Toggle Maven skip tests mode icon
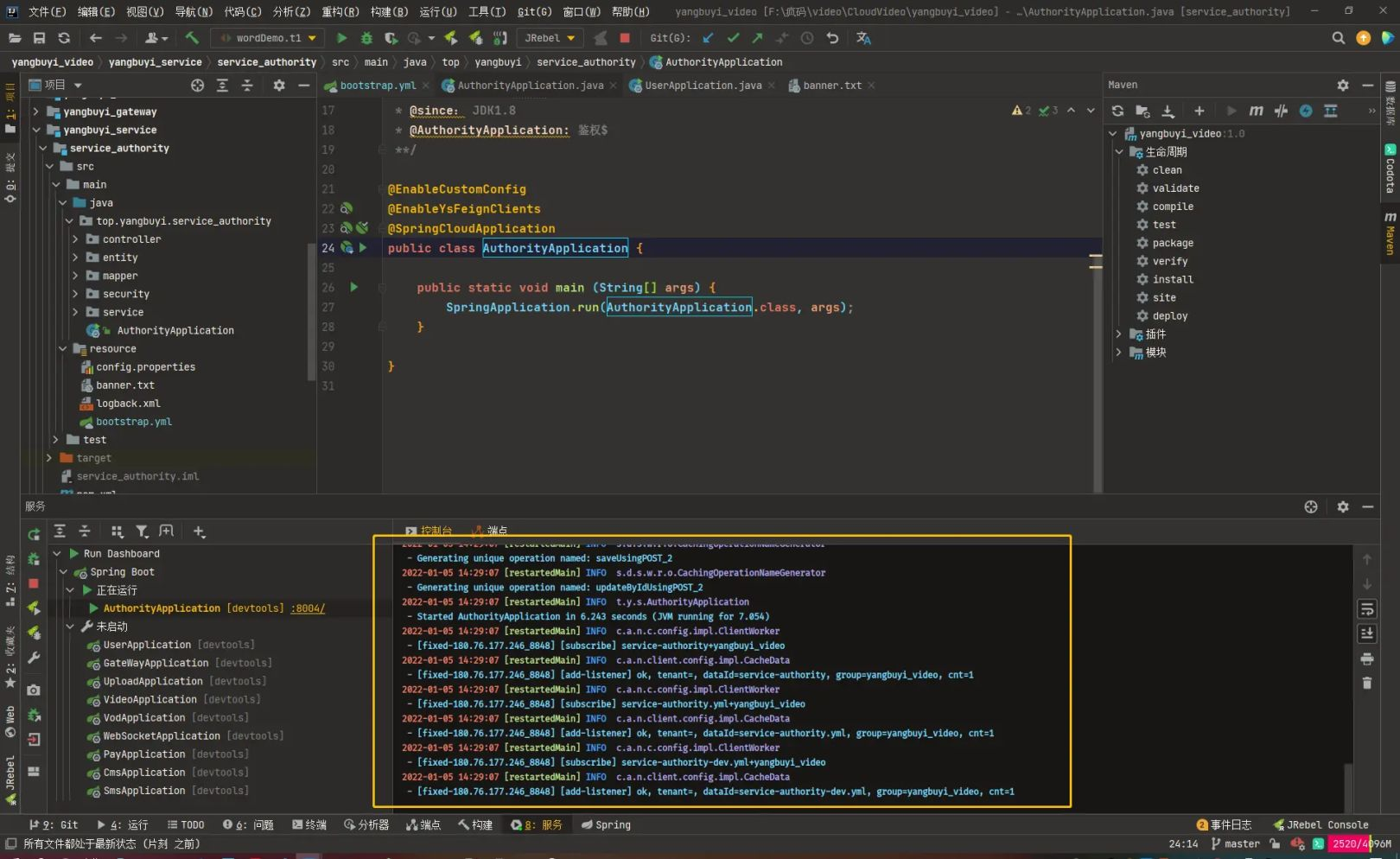This screenshot has width=1400, height=859. tap(1306, 111)
